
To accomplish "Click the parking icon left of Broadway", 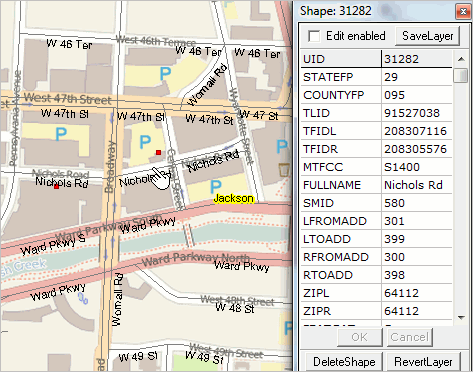I will click(x=61, y=134).
